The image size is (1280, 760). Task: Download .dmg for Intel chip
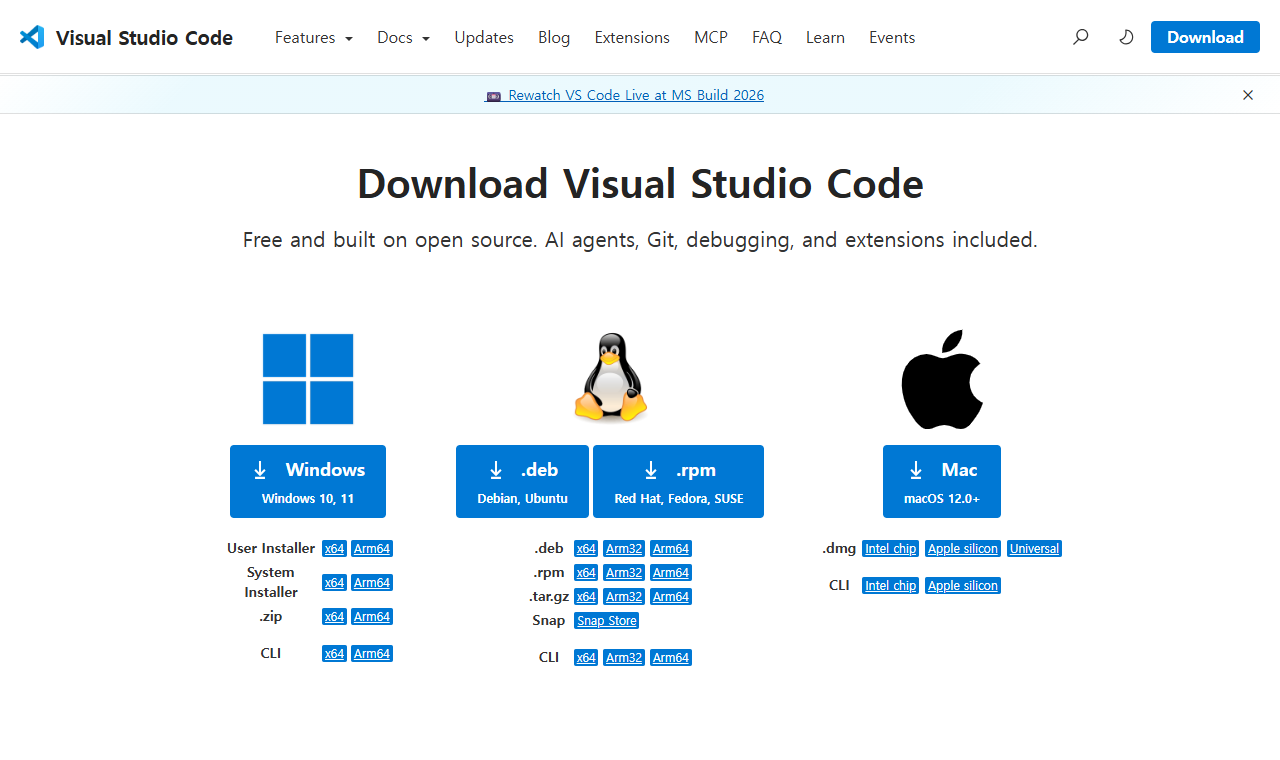click(x=891, y=549)
